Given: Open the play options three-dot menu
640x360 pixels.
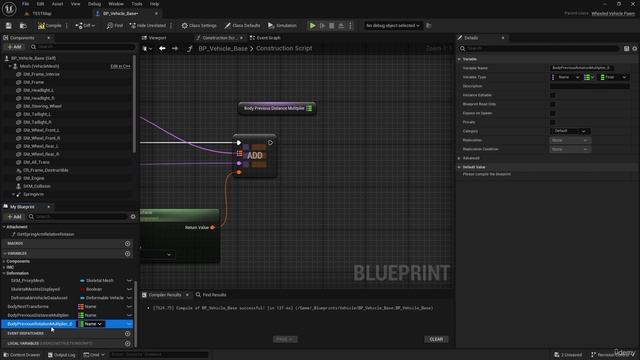Looking at the screenshot, I should [x=350, y=26].
